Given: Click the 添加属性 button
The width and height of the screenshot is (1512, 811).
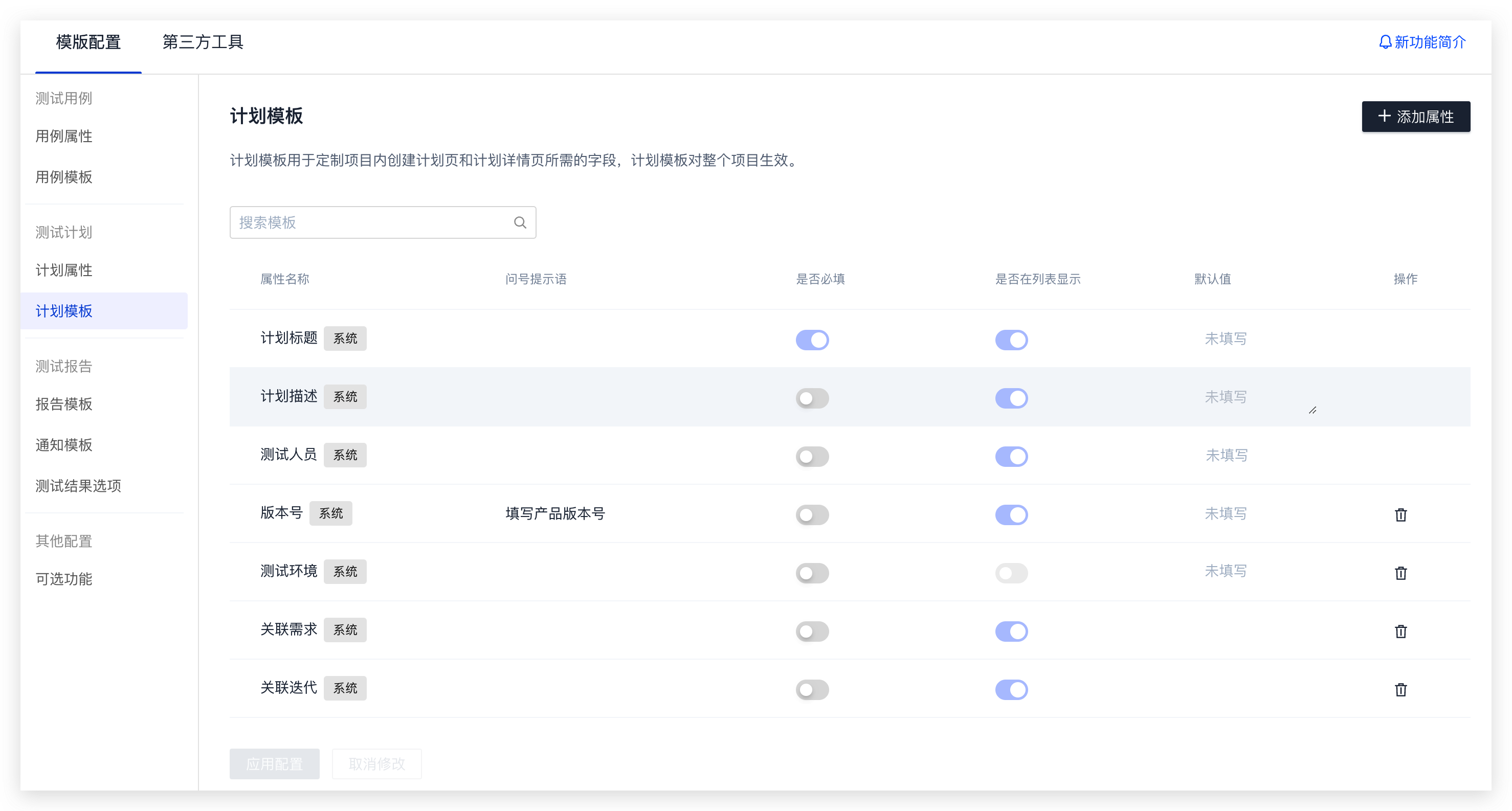Looking at the screenshot, I should 1415,116.
